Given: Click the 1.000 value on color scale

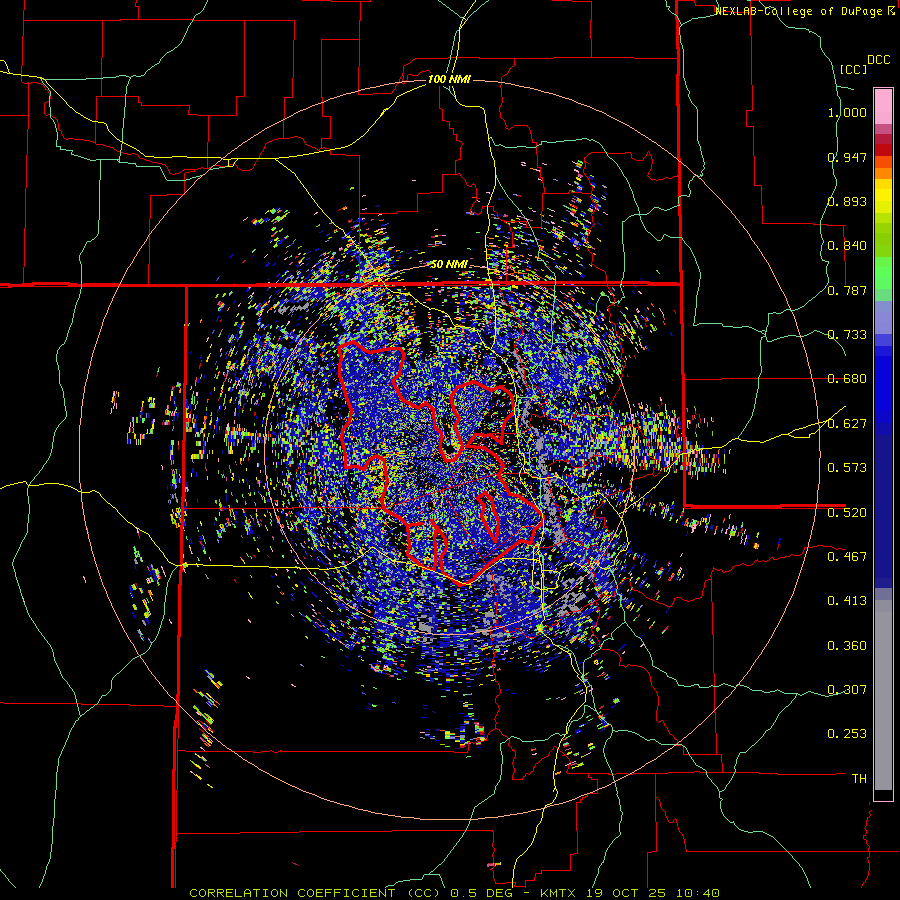Looking at the screenshot, I should point(847,112).
